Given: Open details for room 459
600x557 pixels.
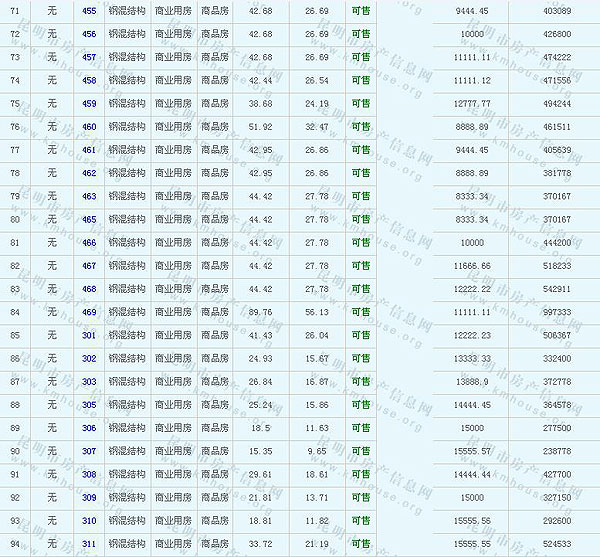Looking at the screenshot, I should pos(90,104).
